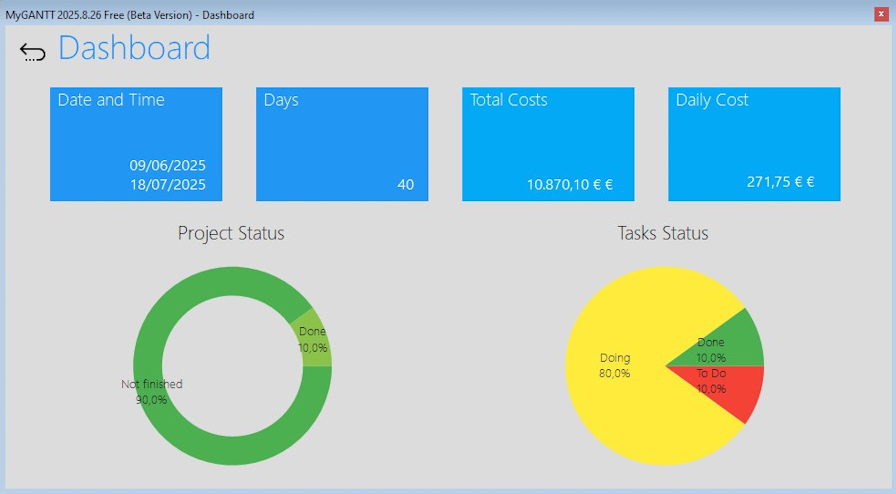
Task: Click the 40 days value
Action: pos(406,185)
